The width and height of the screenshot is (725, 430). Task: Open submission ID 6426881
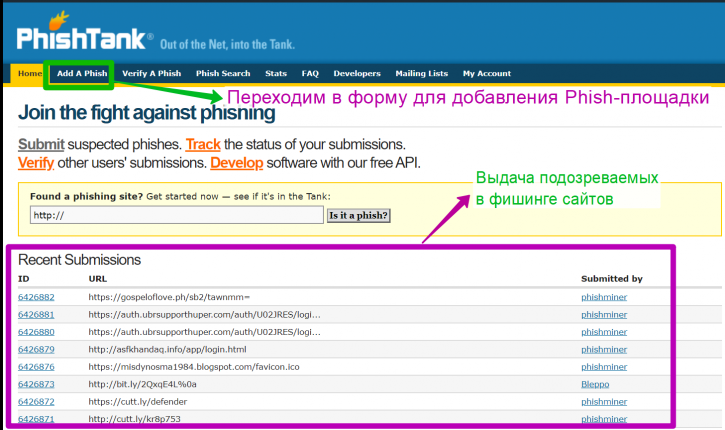pyautogui.click(x=36, y=315)
